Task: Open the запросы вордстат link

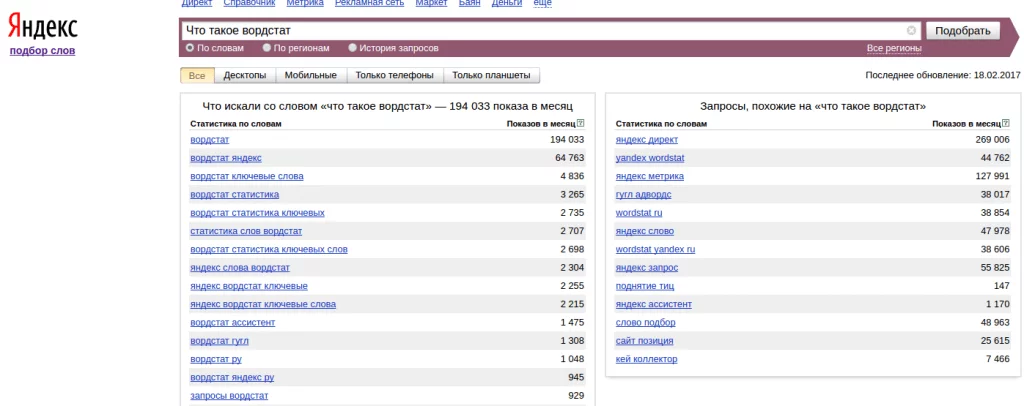Action: click(x=229, y=396)
